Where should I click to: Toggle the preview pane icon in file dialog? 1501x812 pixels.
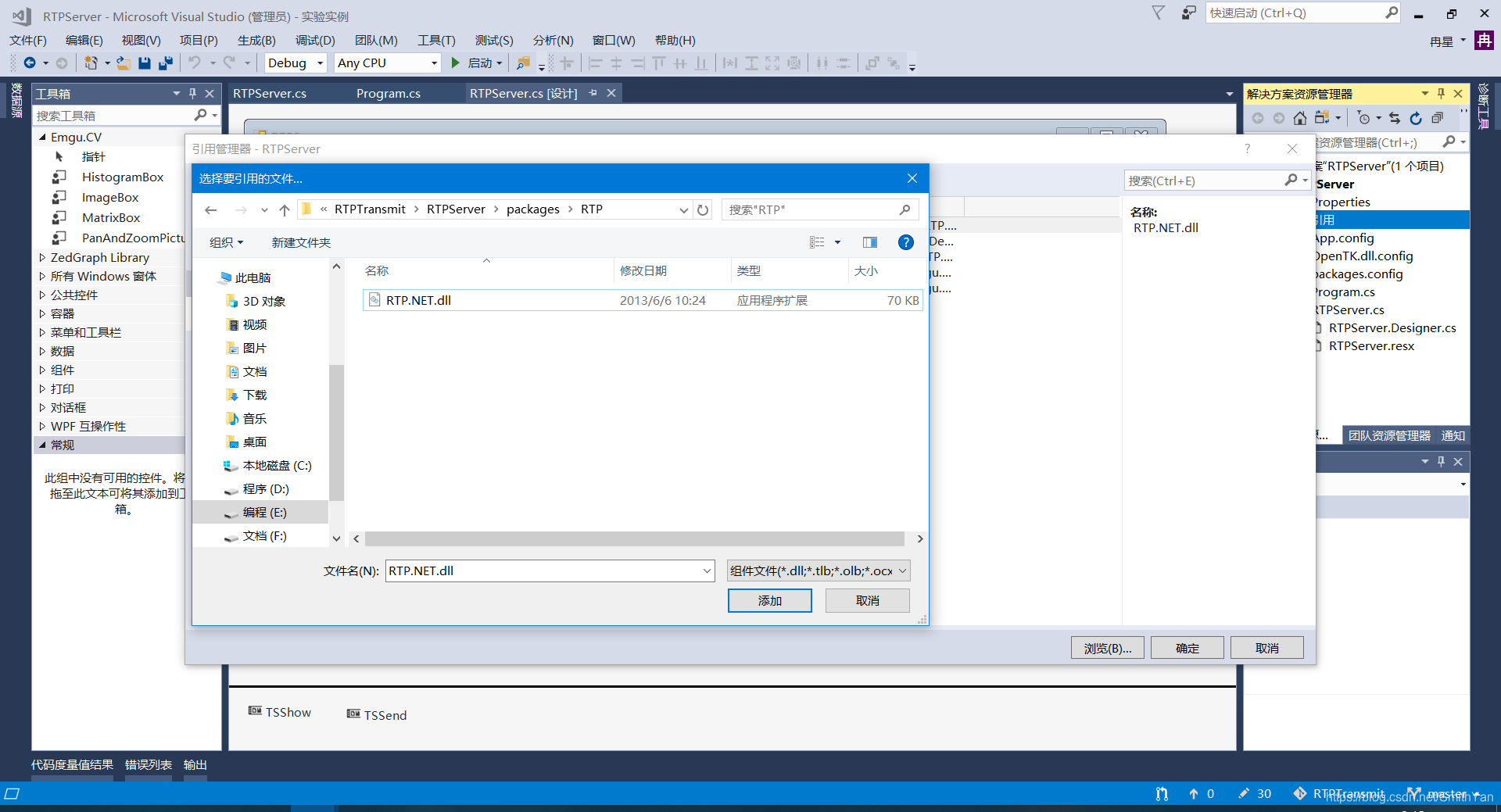(x=870, y=242)
